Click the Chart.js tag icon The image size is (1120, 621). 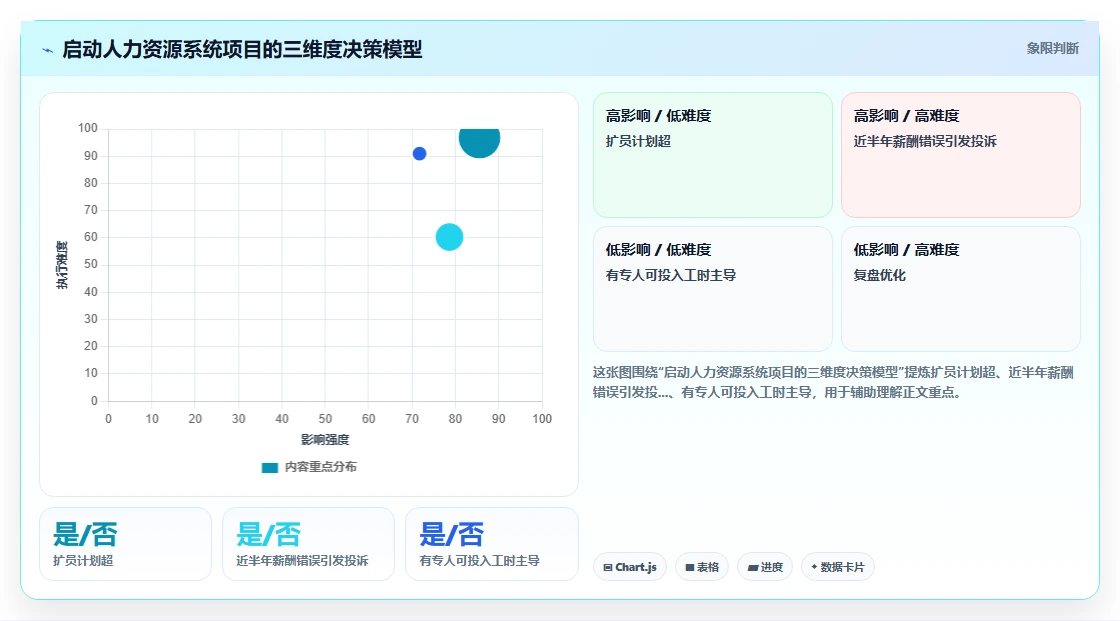pyautogui.click(x=608, y=567)
